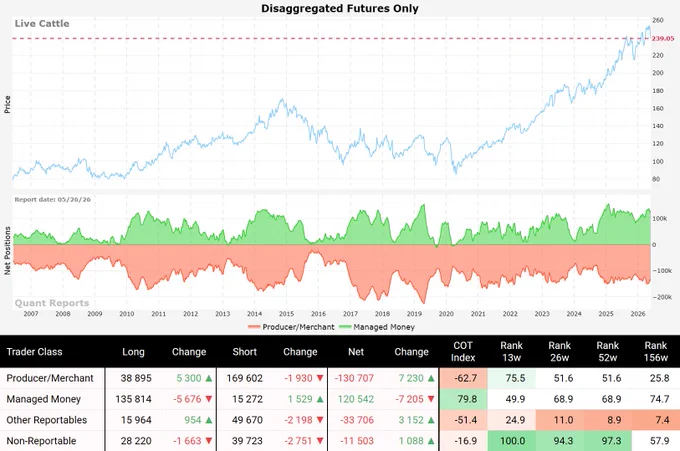Click the Disaggregated Futures Only chart title
680x451 pixels.
[340, 8]
